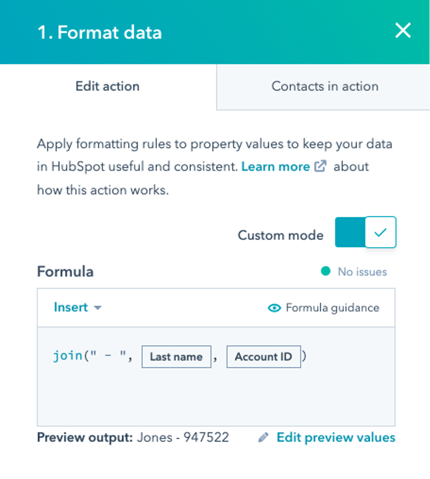Close the Format data panel
This screenshot has width=430, height=479.
[403, 31]
